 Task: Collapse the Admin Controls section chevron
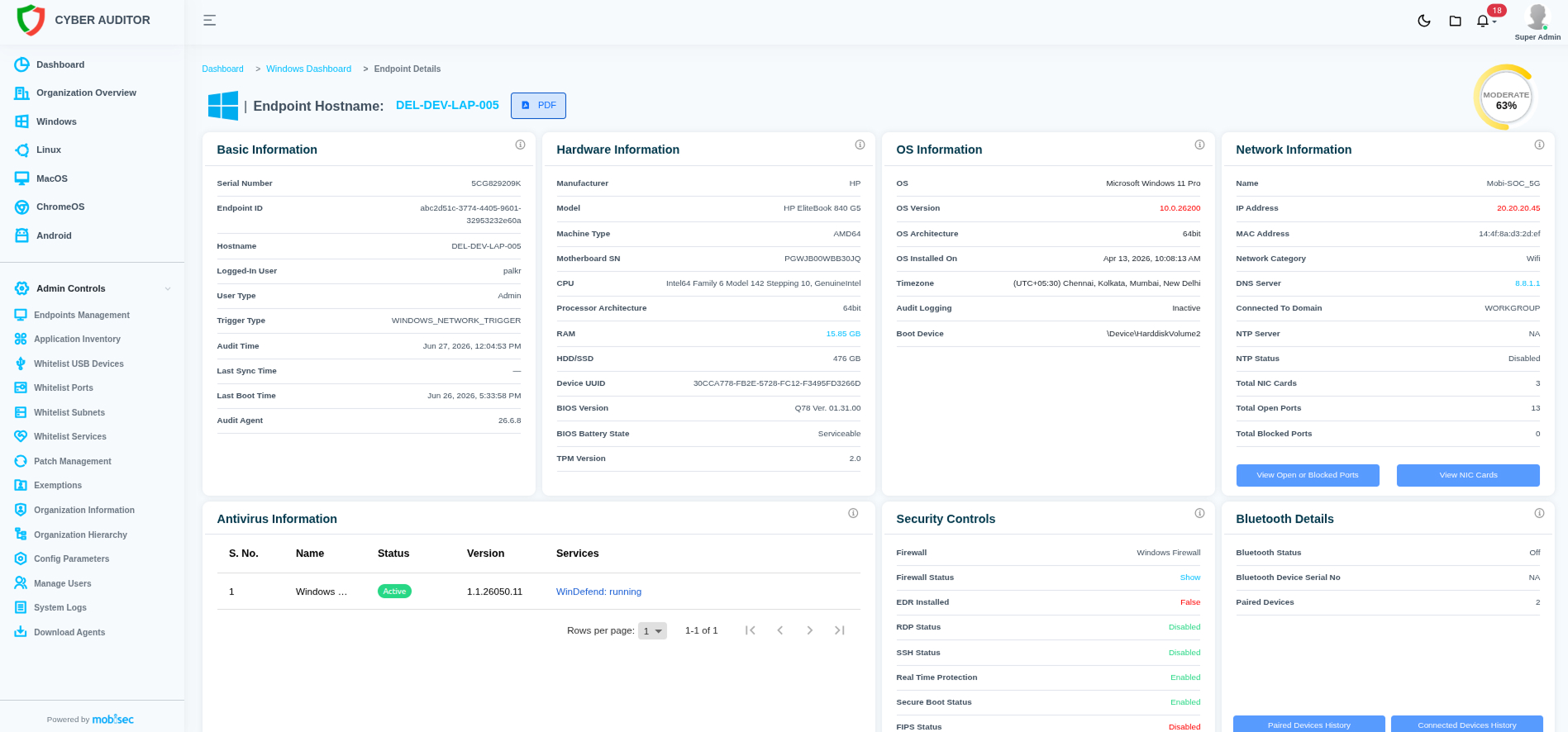click(168, 289)
